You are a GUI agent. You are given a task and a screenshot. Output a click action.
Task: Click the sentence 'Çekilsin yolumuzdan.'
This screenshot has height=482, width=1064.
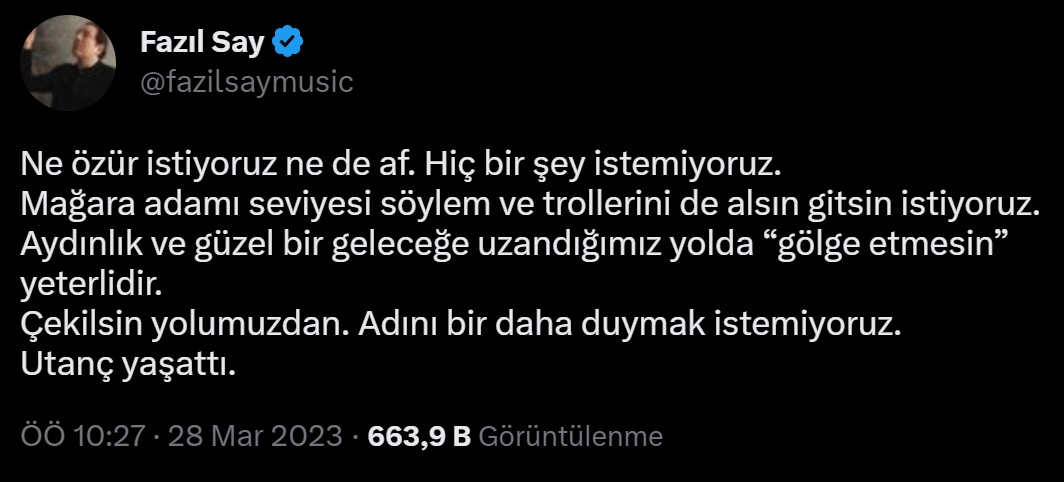(x=185, y=325)
